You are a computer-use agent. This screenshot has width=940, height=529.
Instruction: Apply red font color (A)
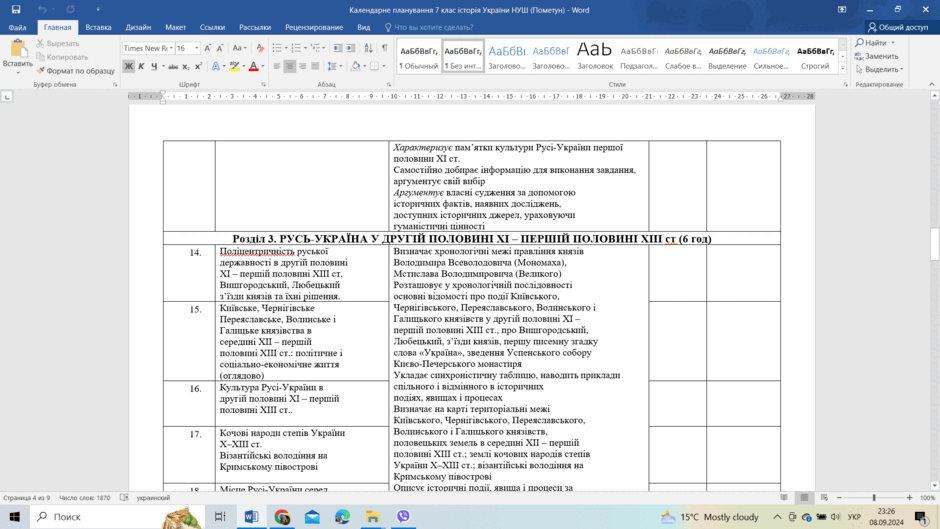click(254, 67)
